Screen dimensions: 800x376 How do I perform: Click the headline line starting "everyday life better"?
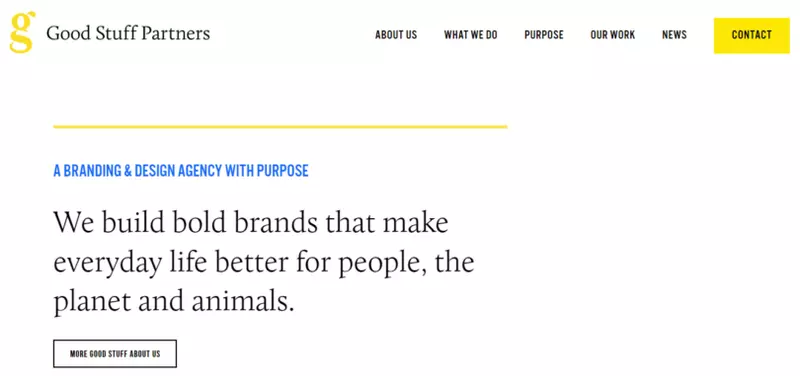(264, 262)
